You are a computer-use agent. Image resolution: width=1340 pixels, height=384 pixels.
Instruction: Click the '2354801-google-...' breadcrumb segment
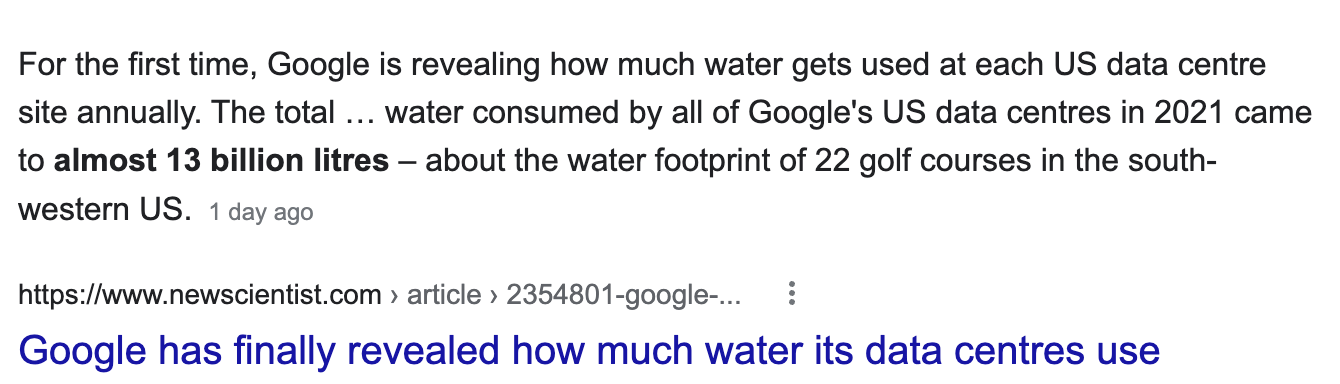[x=624, y=295]
